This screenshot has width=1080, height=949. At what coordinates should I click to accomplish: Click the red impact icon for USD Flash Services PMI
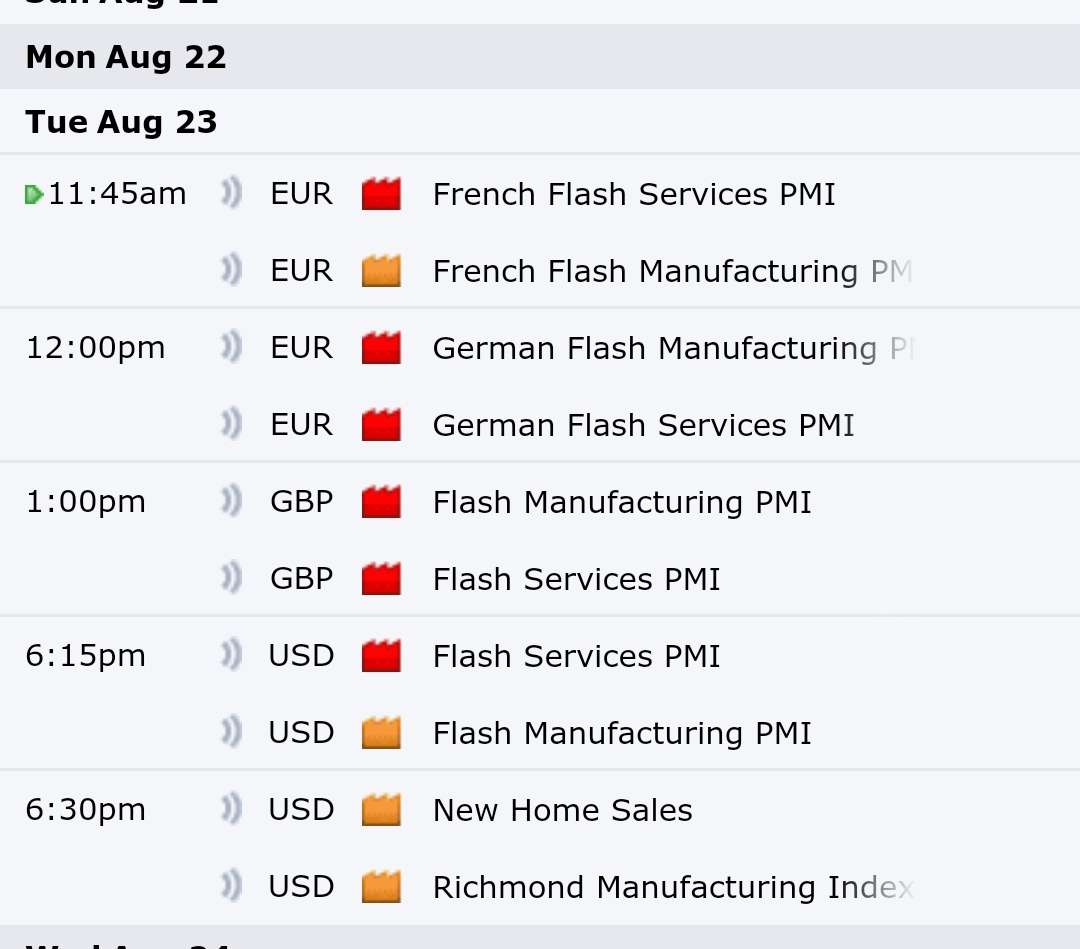381,656
